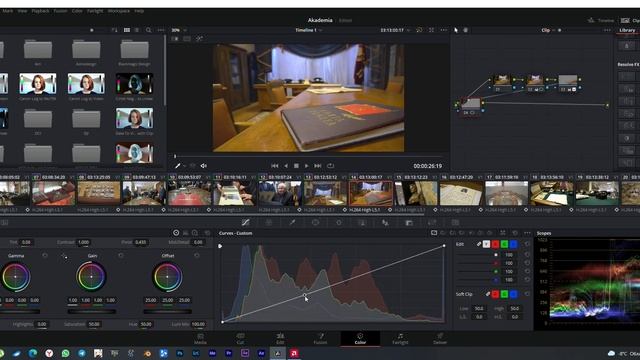Switch to the Fusion page
The height and width of the screenshot is (360, 640).
click(x=320, y=338)
